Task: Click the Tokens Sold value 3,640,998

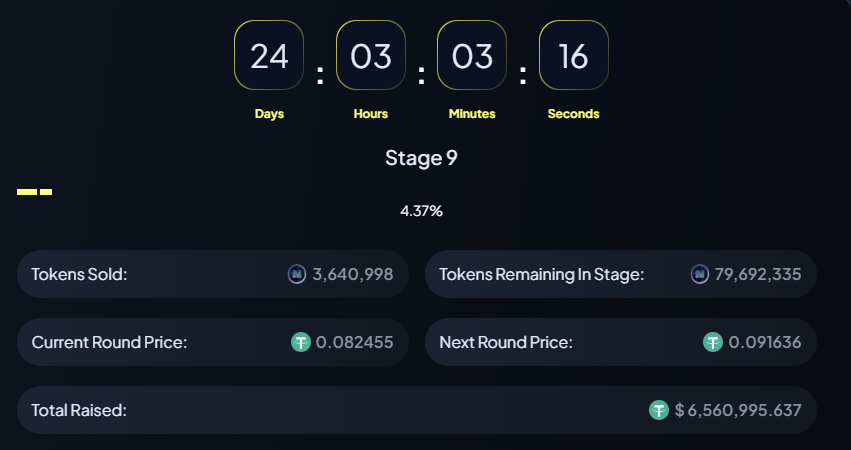Action: (x=353, y=274)
